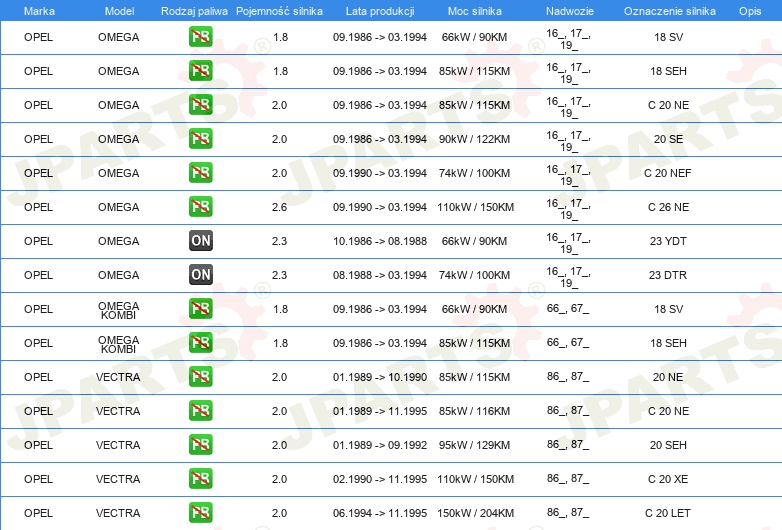Click engine capacity 2.6
The image size is (782, 530).
(279, 207)
